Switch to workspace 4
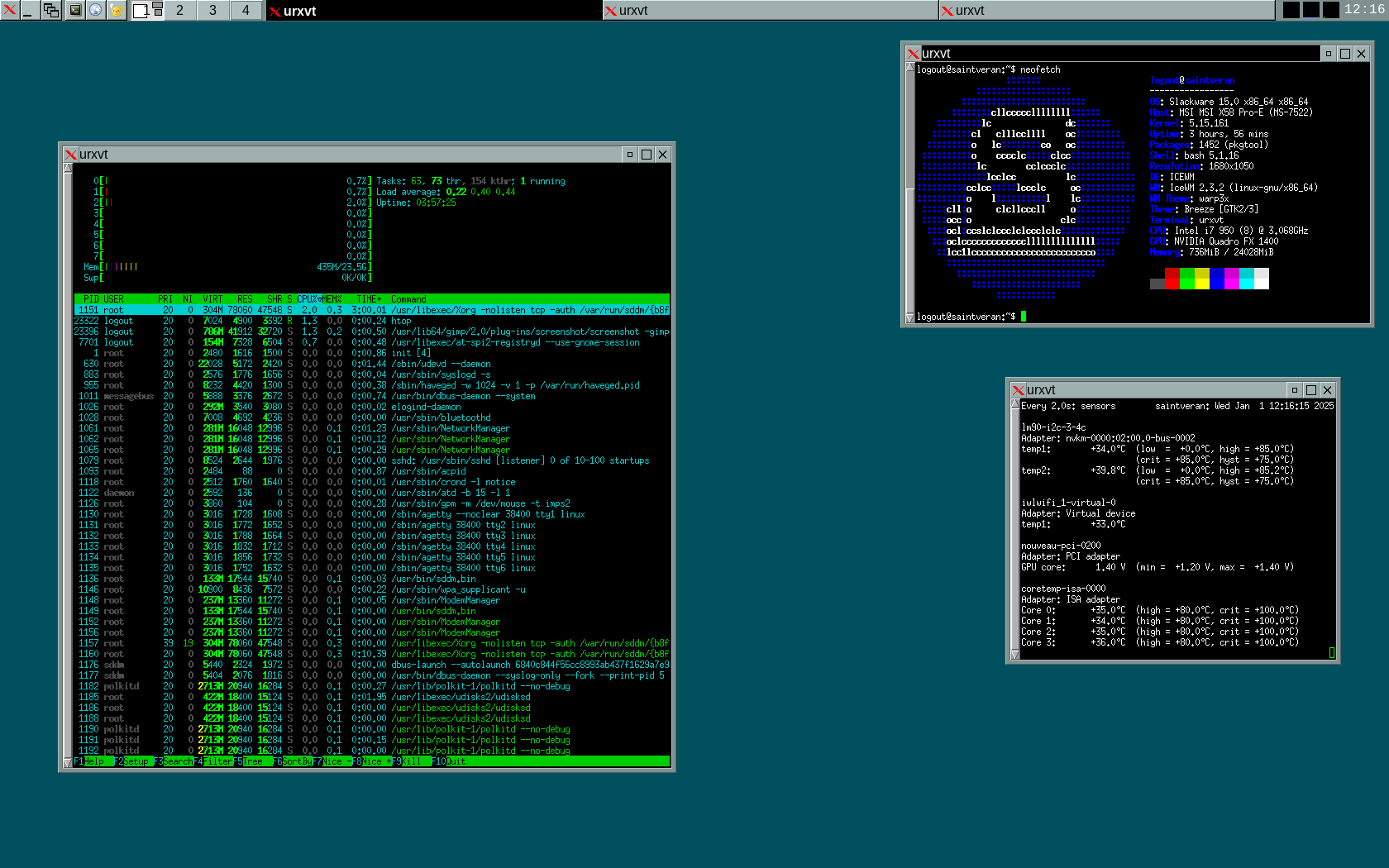 [x=246, y=10]
